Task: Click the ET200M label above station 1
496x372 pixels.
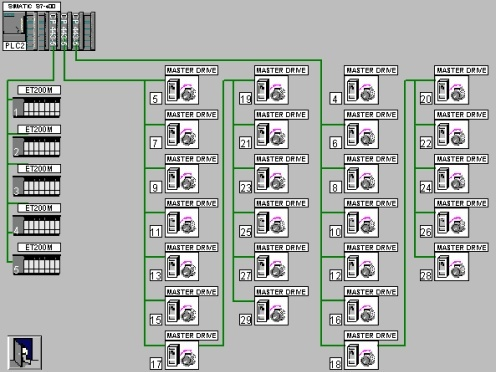Action: tap(39, 90)
